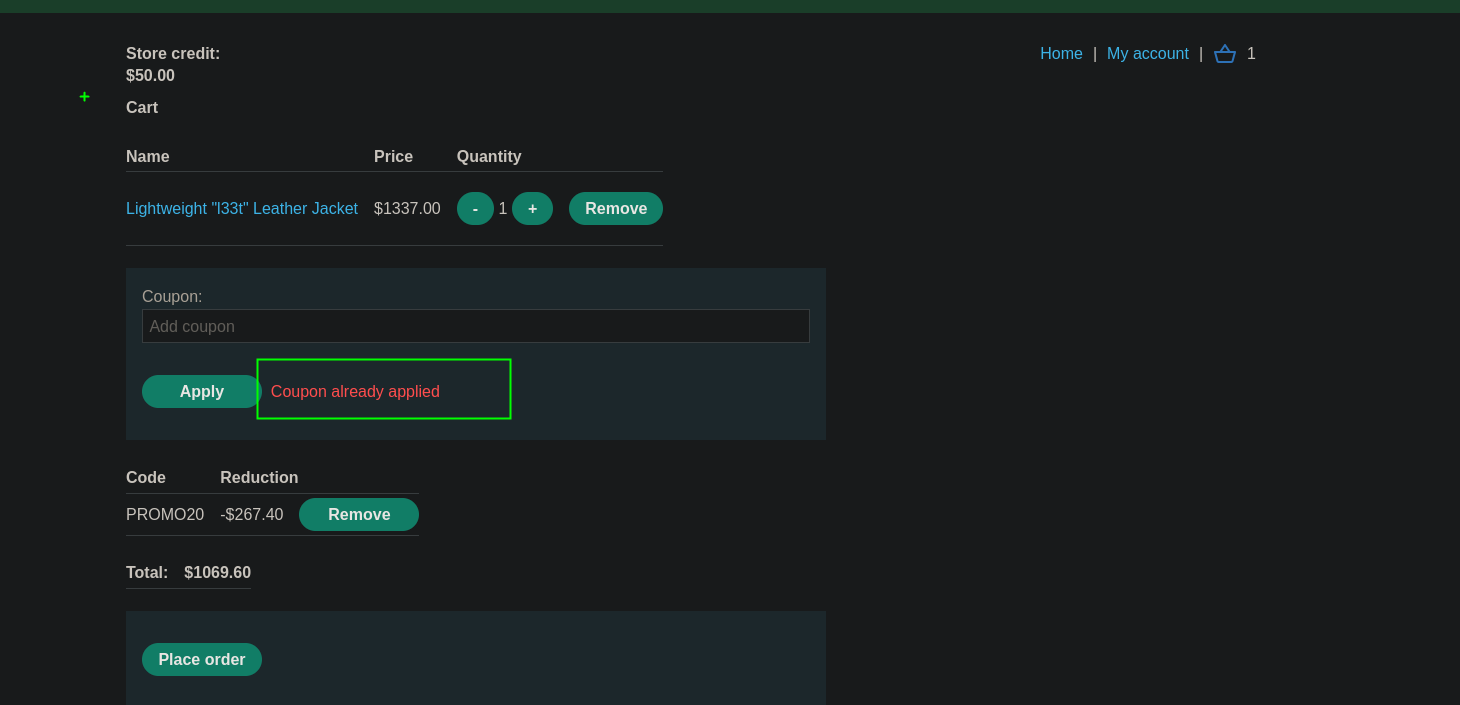Decrease jacket quantity with minus button
The height and width of the screenshot is (705, 1460).
475,209
